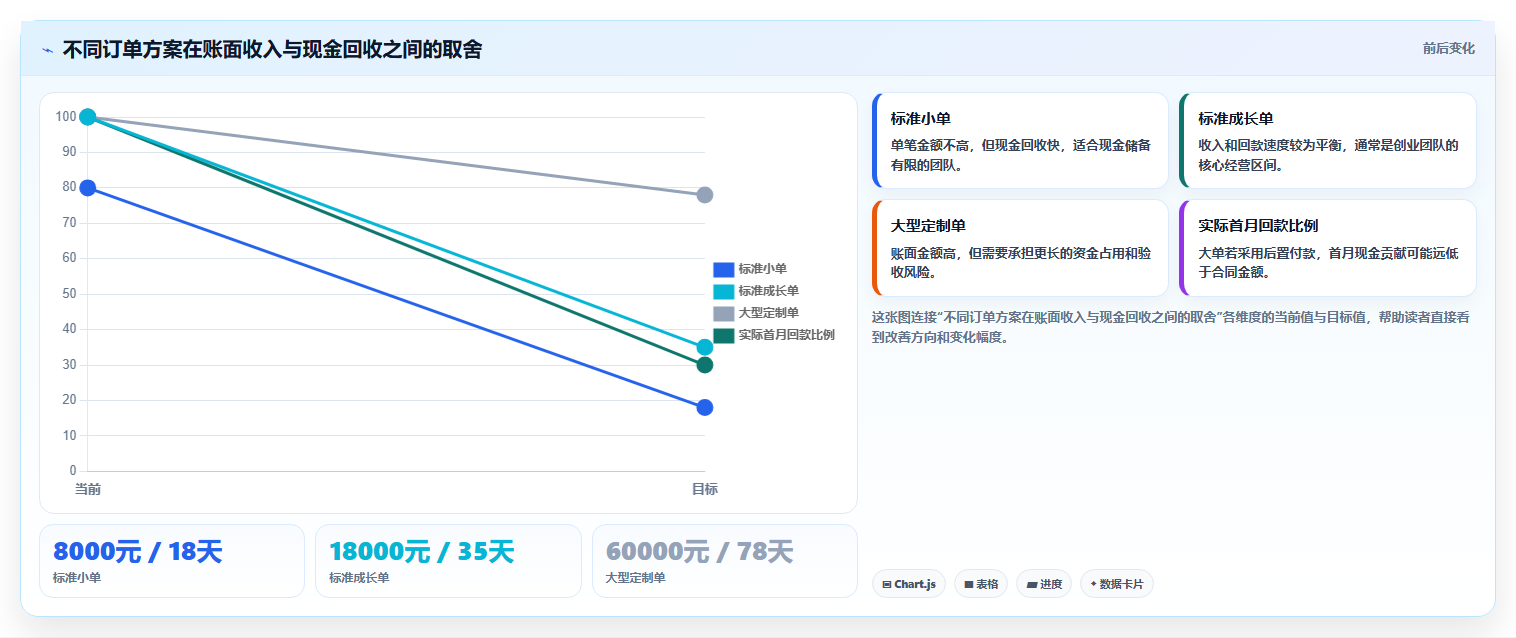Click the icon inside 进度 chip
Screen dimensions: 1516x638
[x=1032, y=584]
